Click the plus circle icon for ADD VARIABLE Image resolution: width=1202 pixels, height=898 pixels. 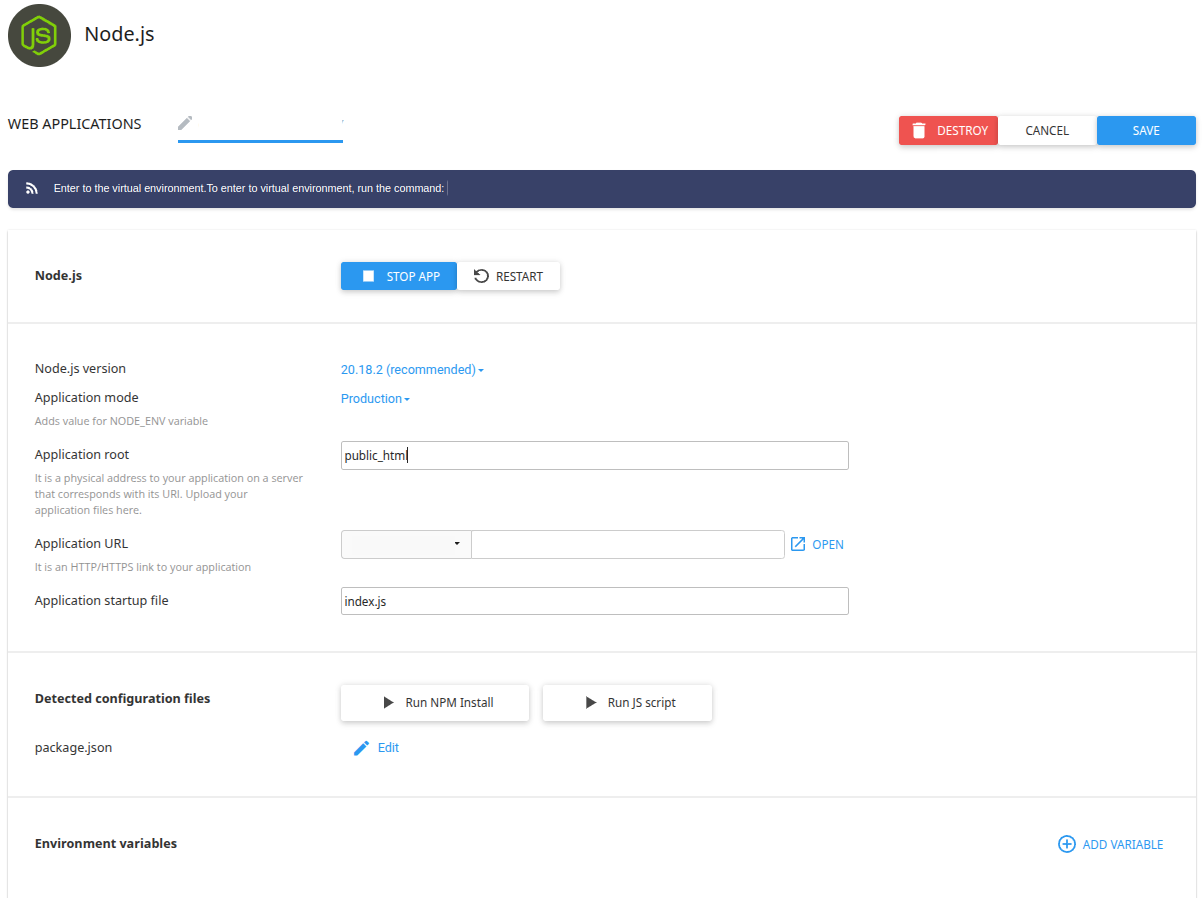(1066, 844)
